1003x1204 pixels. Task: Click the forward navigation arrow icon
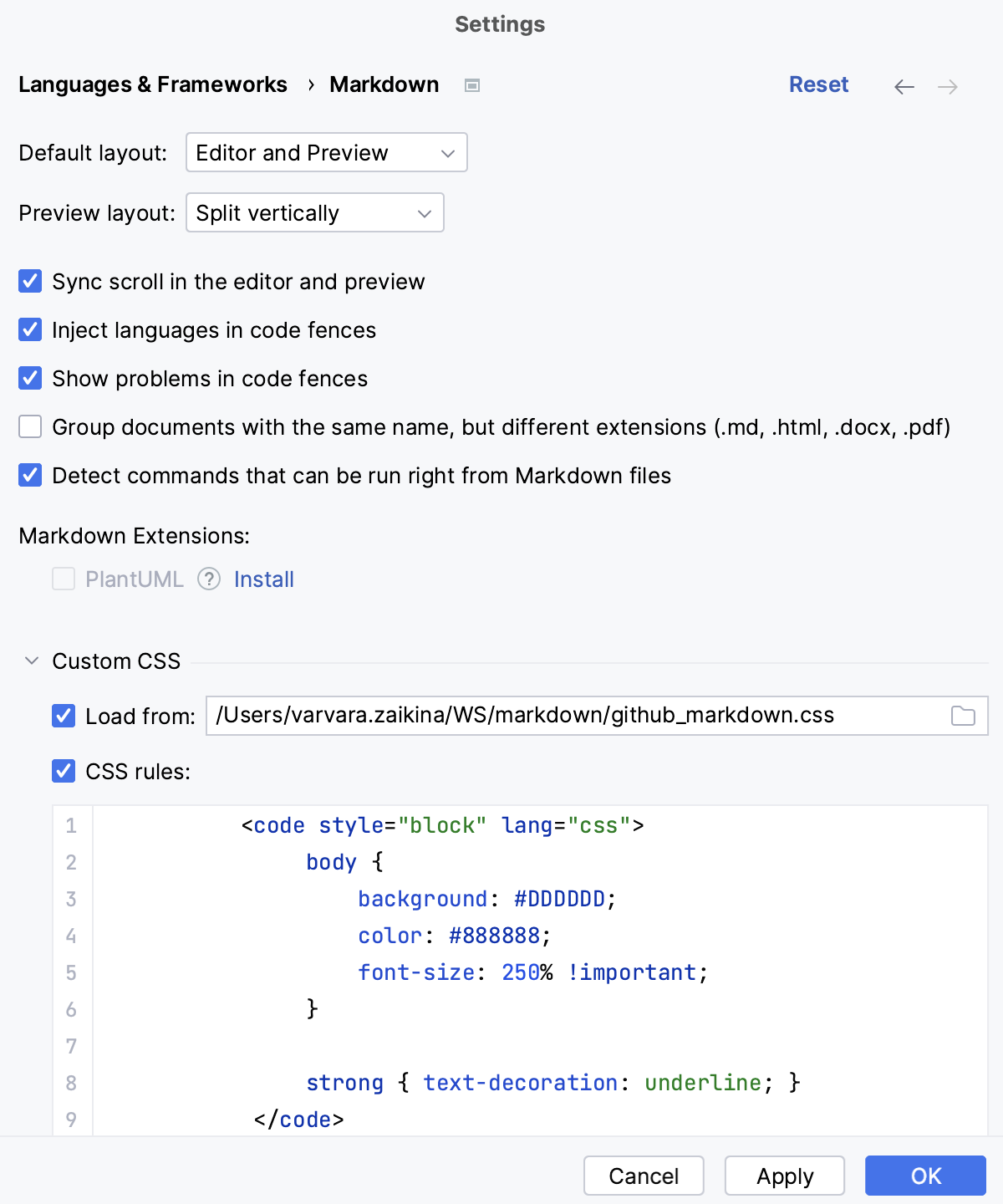(947, 86)
